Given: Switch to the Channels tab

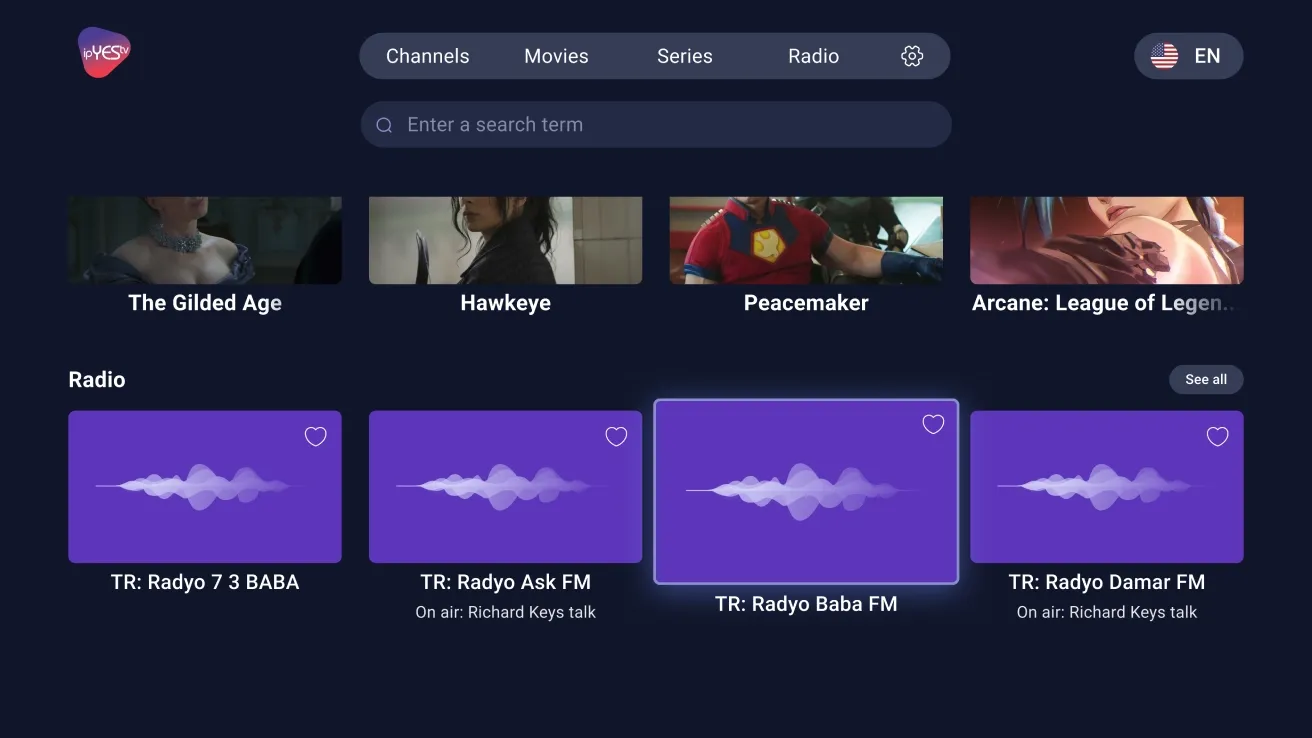Looking at the screenshot, I should click(427, 56).
